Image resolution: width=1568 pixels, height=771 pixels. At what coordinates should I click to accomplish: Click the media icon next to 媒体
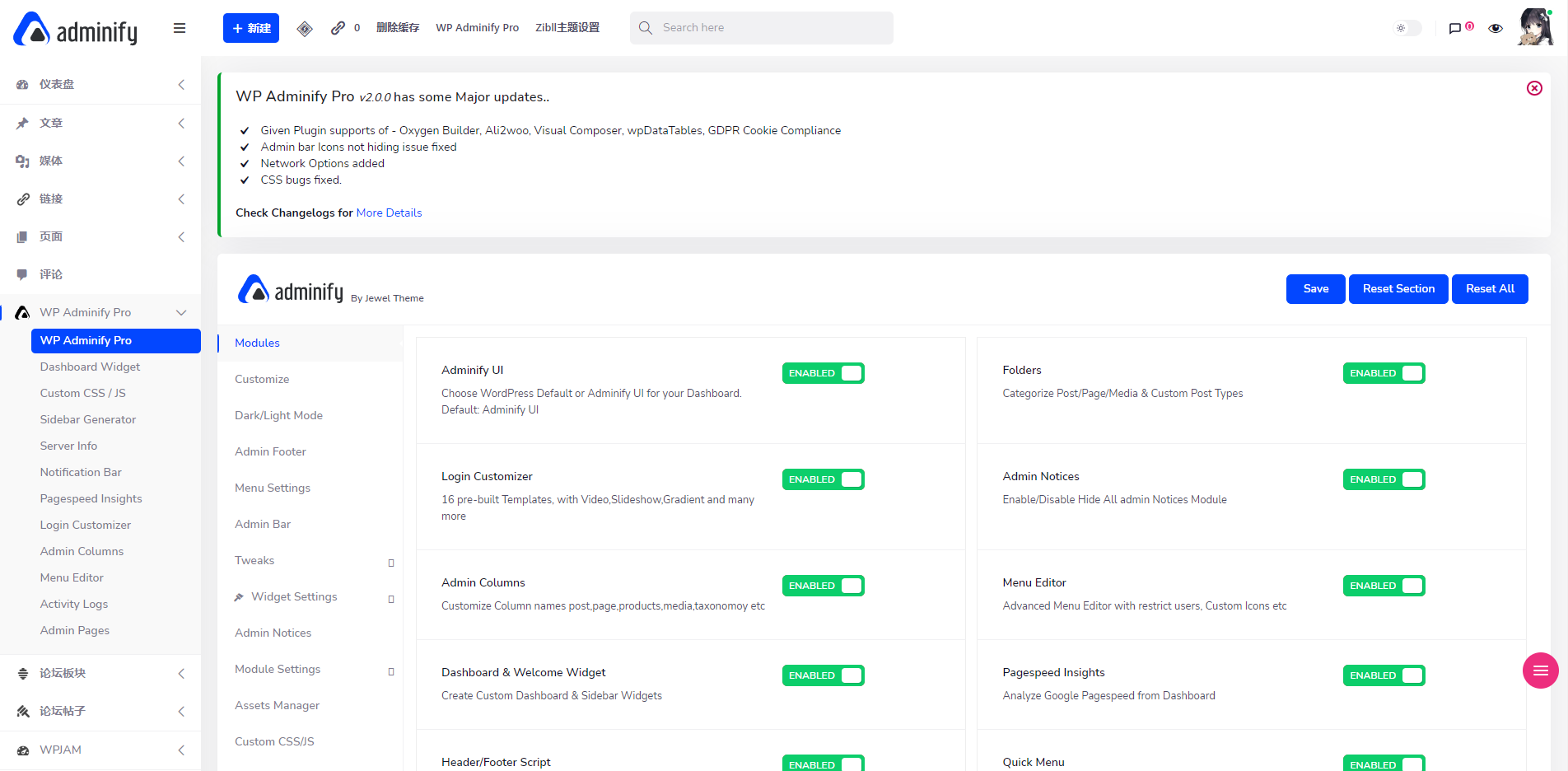23,161
